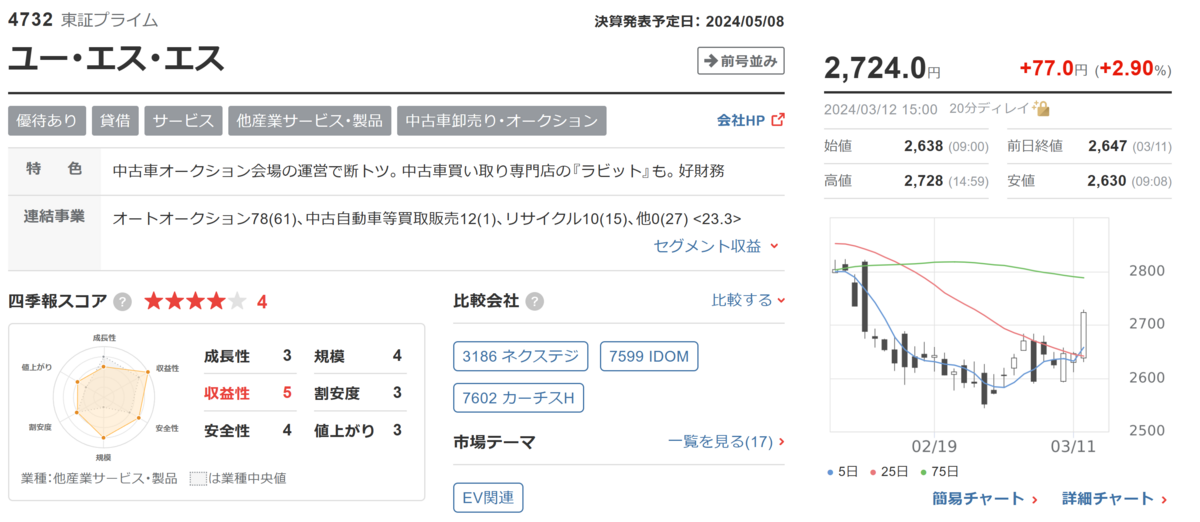Open comparison company 3186 ネクステジ
1200x522 pixels.
click(x=522, y=356)
